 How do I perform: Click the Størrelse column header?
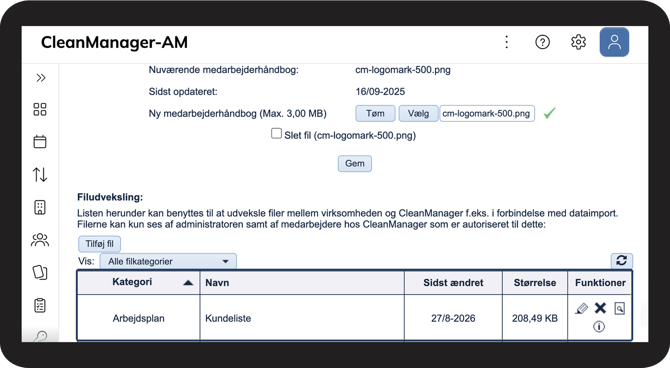(x=535, y=282)
